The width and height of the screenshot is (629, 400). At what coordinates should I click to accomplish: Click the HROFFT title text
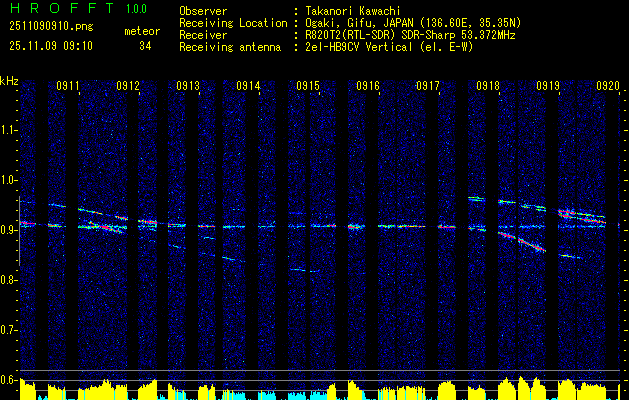pos(62,8)
